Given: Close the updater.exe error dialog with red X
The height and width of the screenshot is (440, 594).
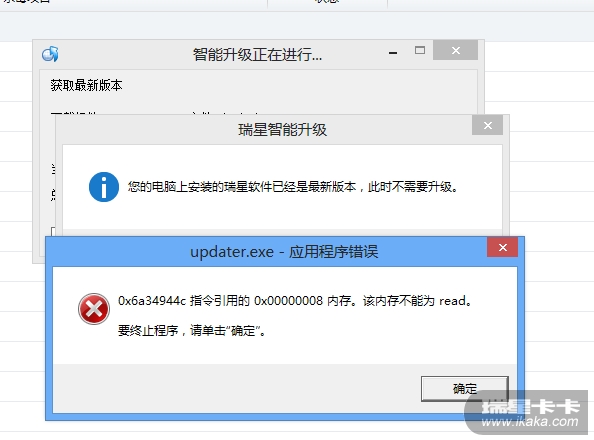Looking at the screenshot, I should (503, 247).
